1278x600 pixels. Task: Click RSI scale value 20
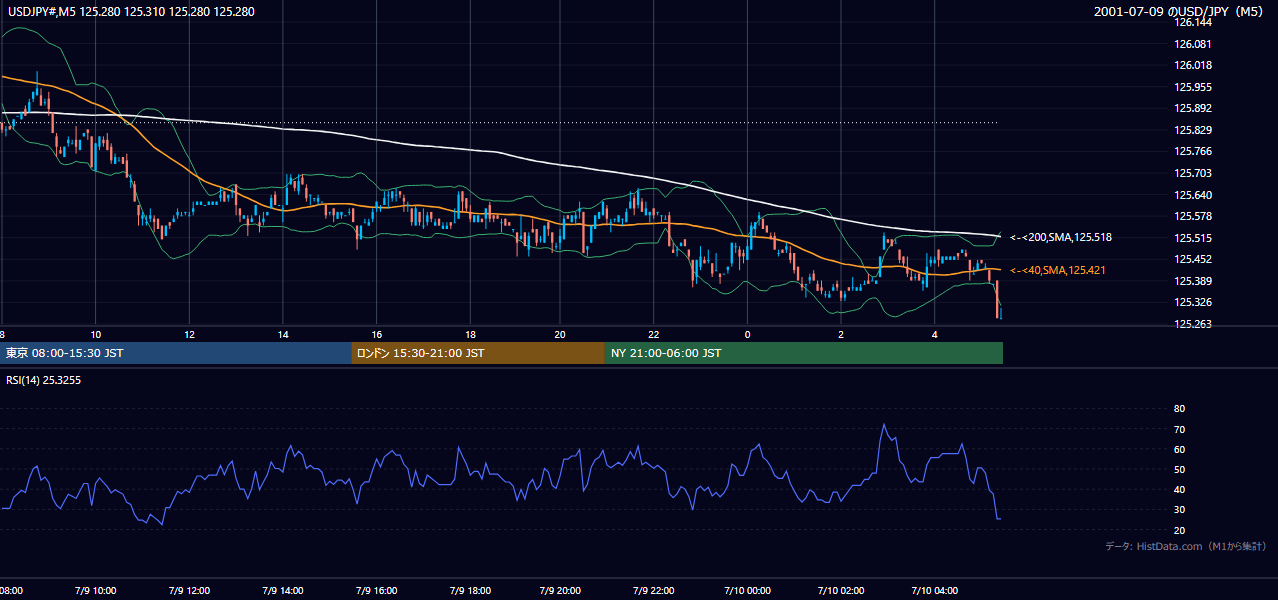1179,530
